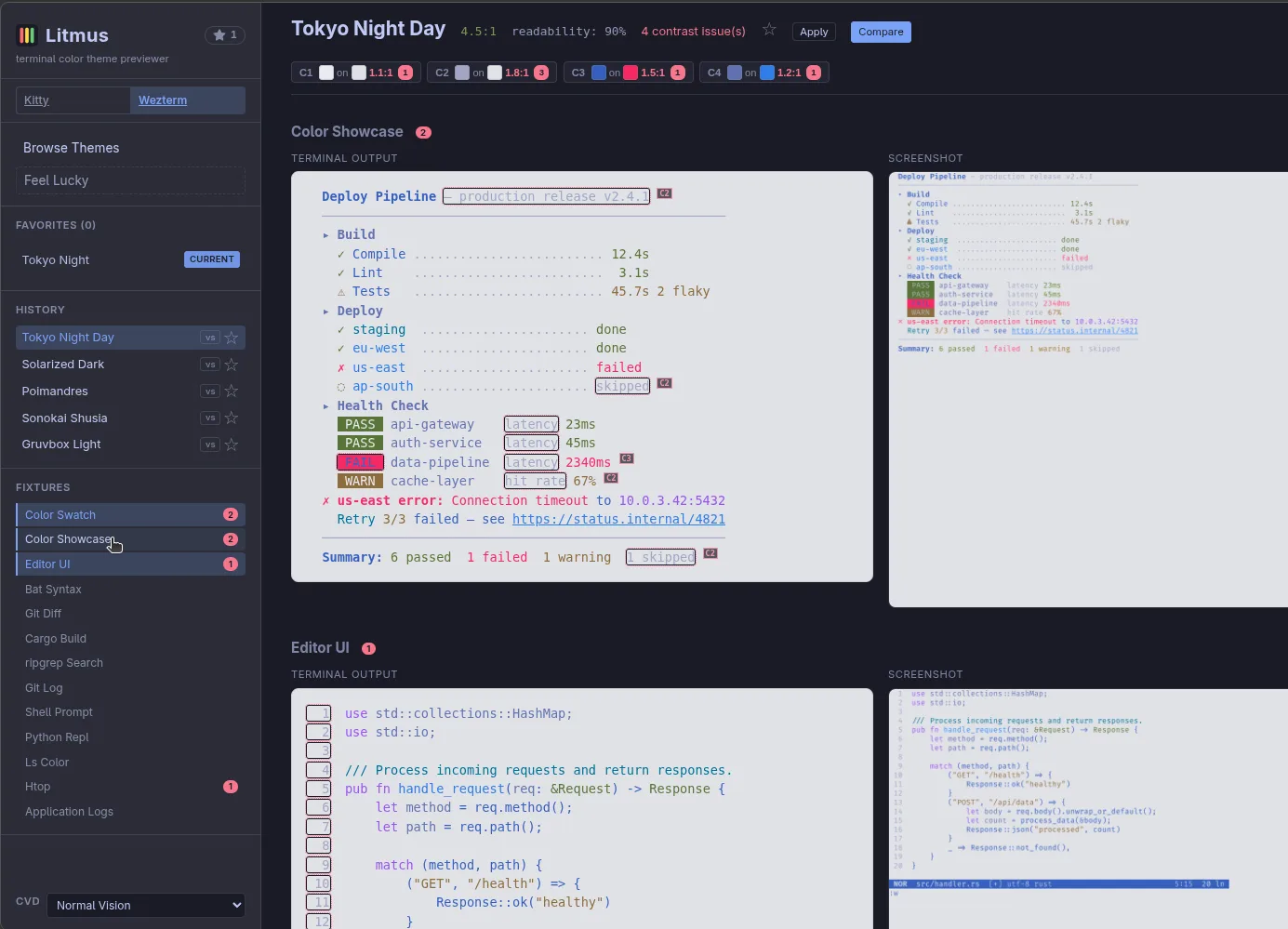This screenshot has width=1288, height=929.
Task: Select the Wezterm tab
Action: point(163,100)
